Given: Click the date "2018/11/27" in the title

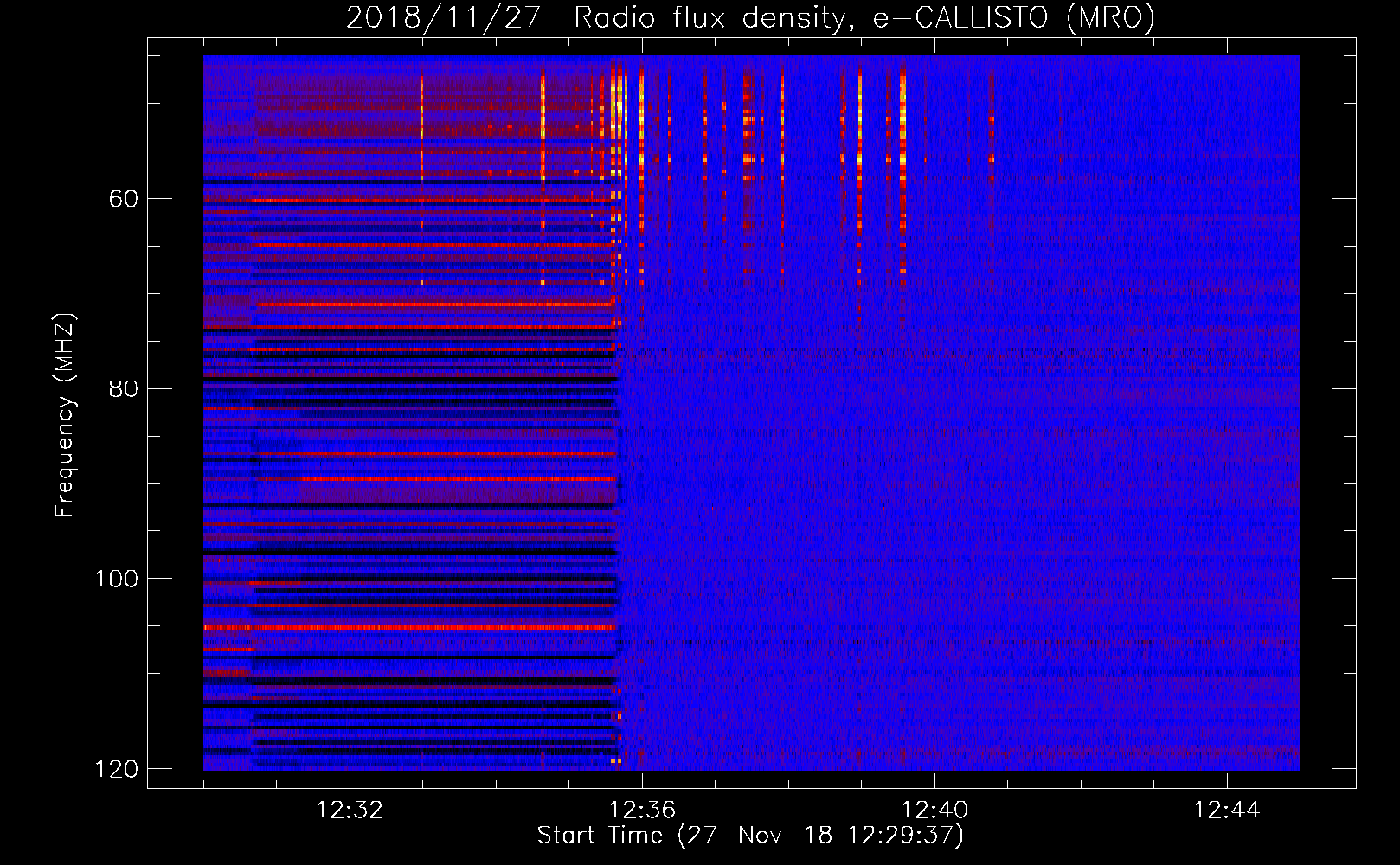Looking at the screenshot, I should (445, 17).
